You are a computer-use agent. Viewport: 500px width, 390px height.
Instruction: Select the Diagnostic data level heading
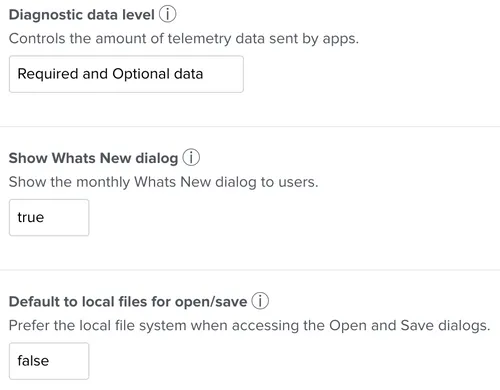pos(82,15)
